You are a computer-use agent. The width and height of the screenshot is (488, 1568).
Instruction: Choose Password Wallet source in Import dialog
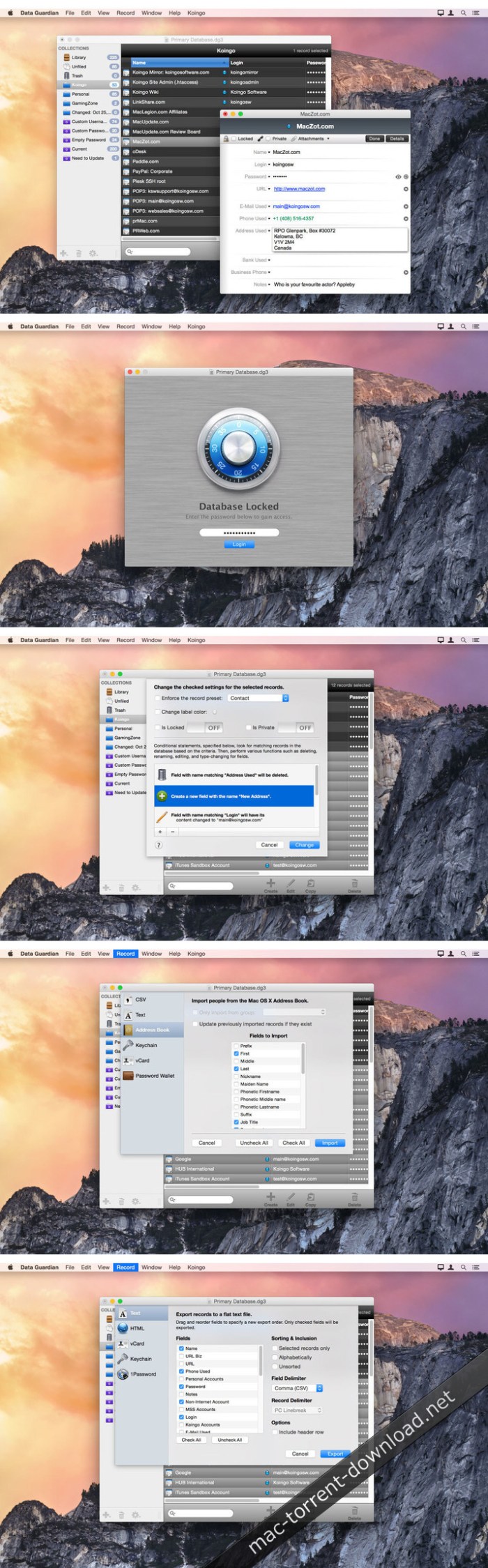coord(152,1076)
